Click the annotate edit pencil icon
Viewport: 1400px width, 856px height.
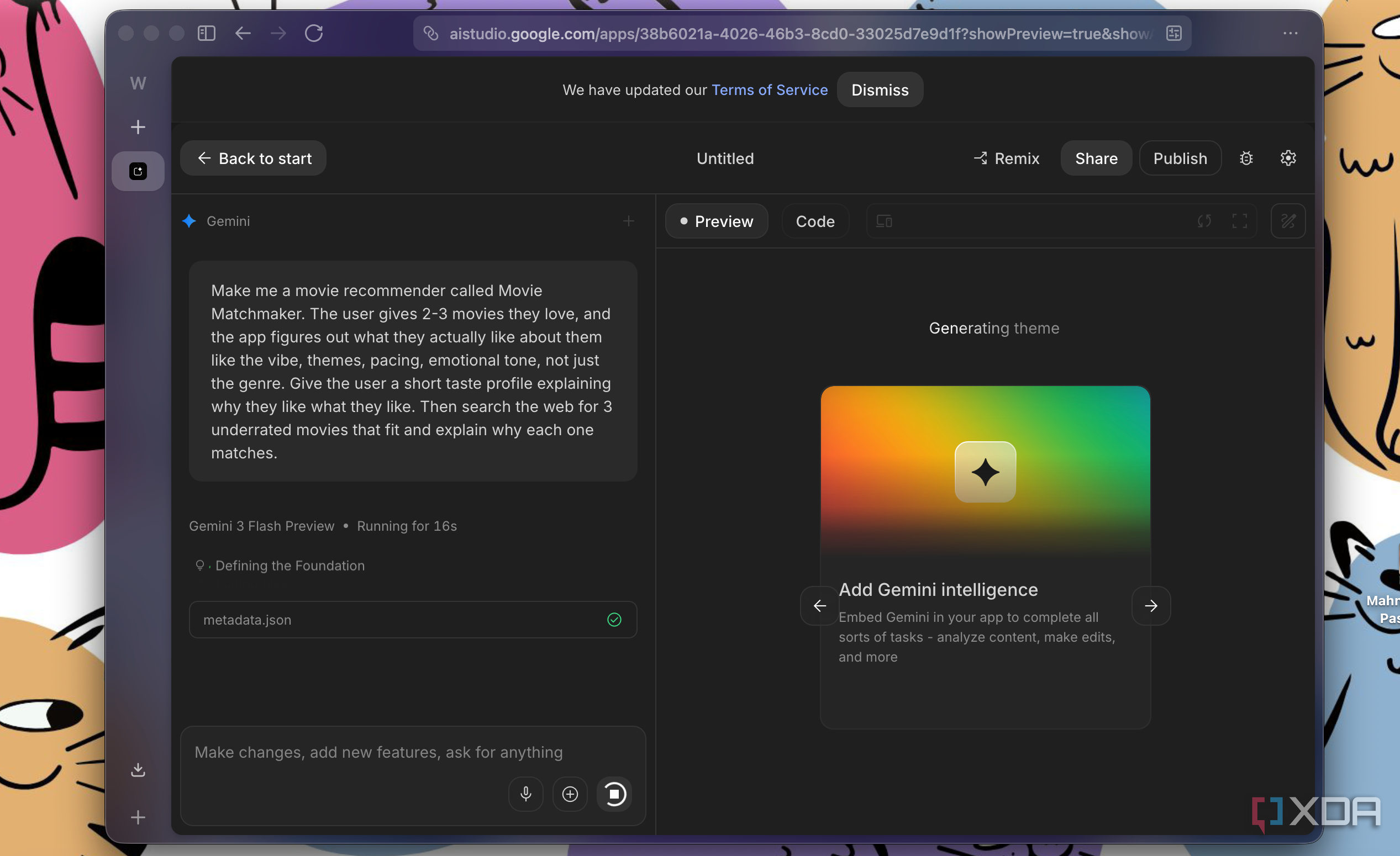(1288, 221)
